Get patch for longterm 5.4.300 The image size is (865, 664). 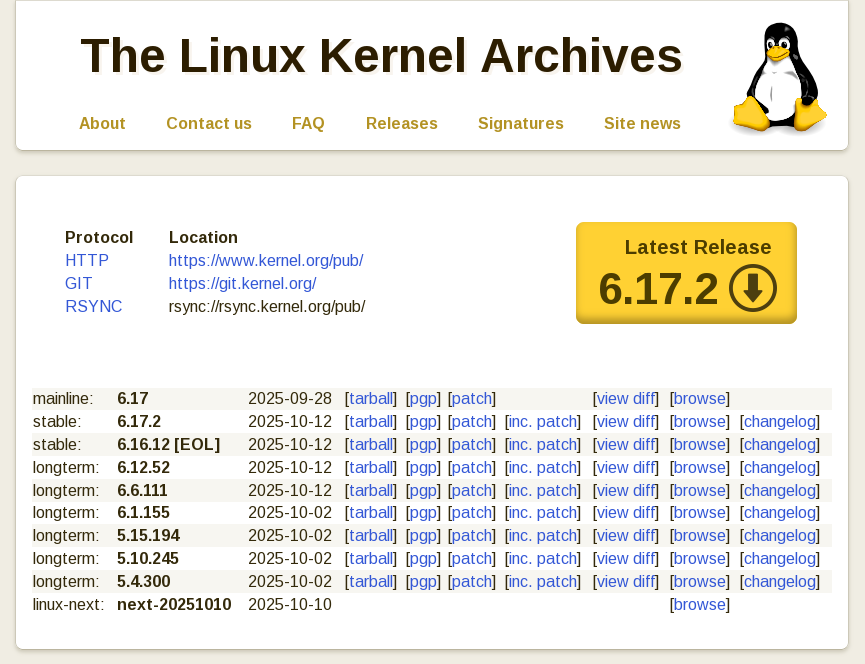click(472, 582)
